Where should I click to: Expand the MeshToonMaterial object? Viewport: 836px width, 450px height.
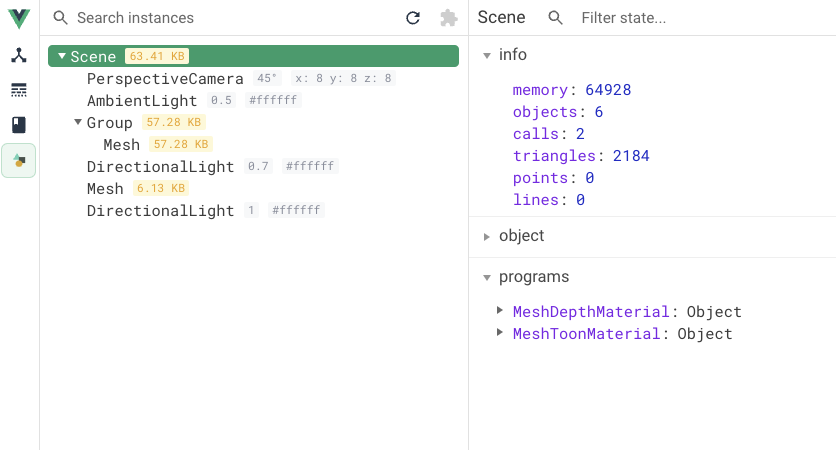point(500,333)
